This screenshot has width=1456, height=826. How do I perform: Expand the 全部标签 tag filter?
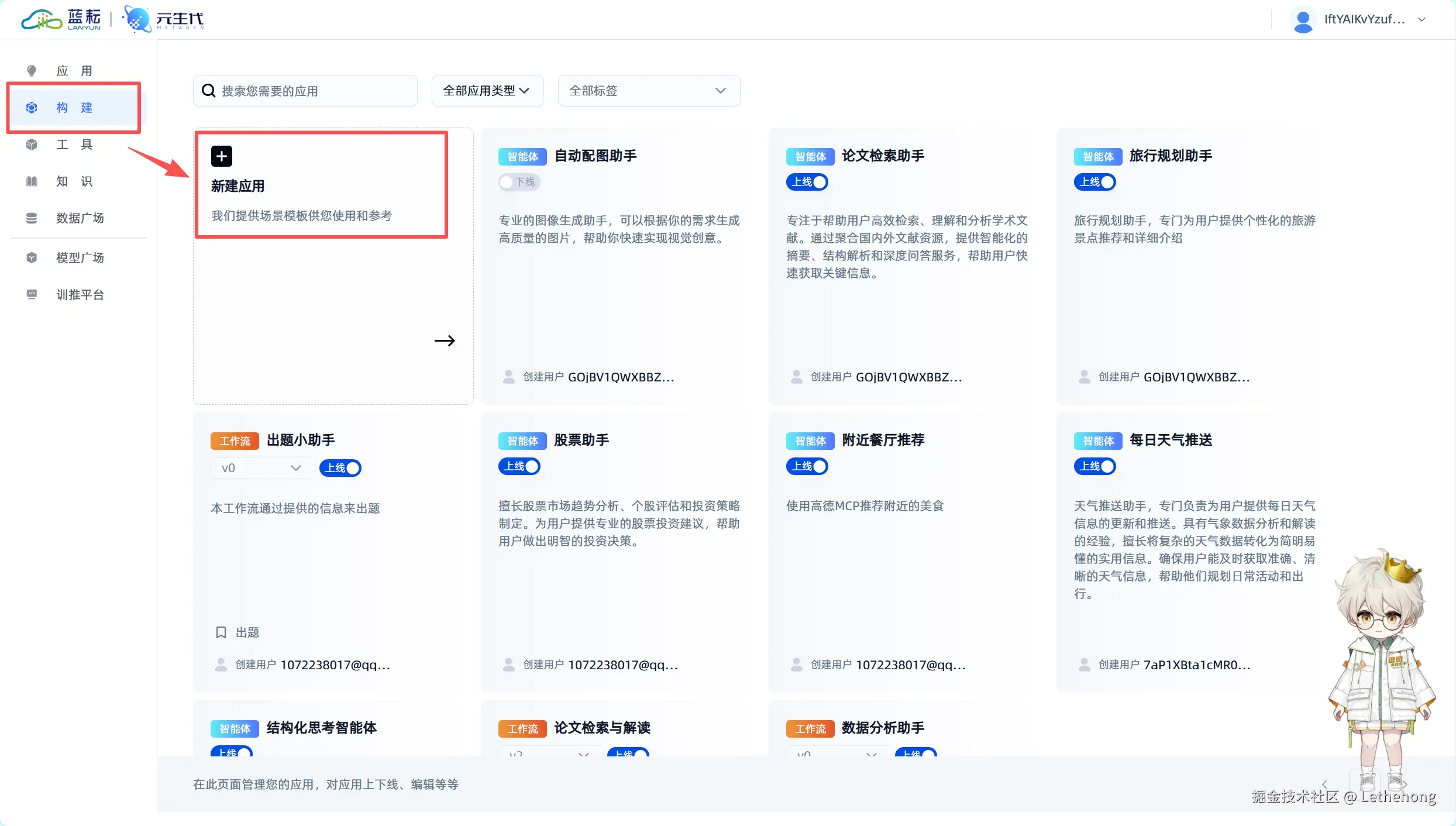pos(648,91)
